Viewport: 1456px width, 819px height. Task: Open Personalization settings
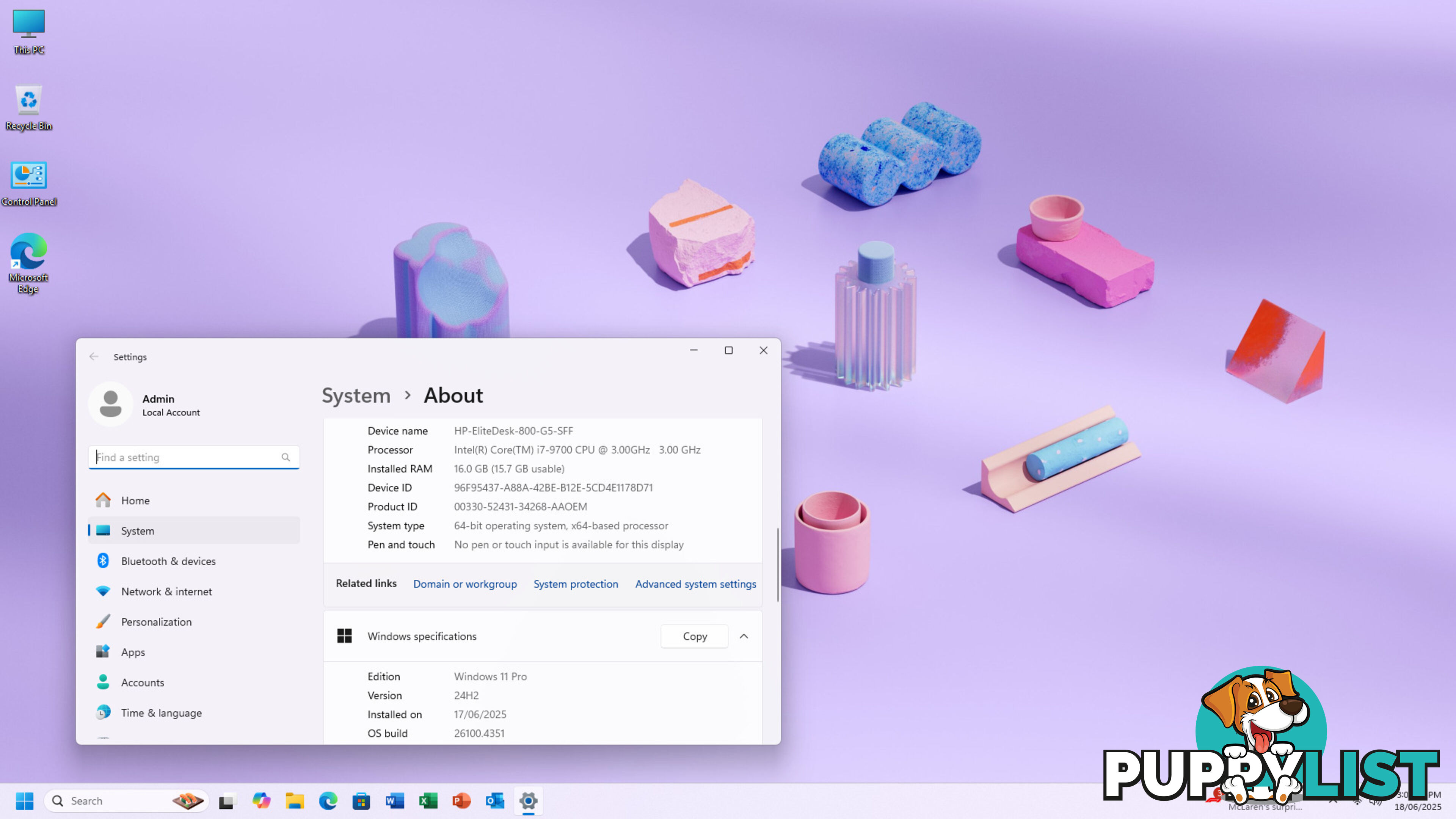194,622
